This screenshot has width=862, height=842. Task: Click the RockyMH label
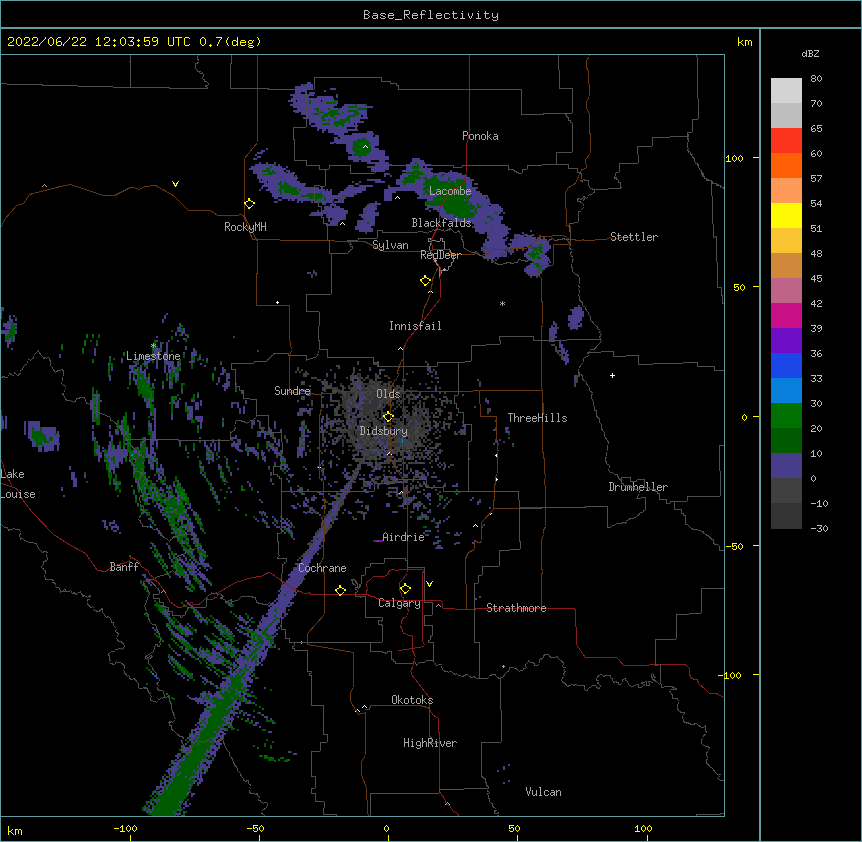point(245,227)
